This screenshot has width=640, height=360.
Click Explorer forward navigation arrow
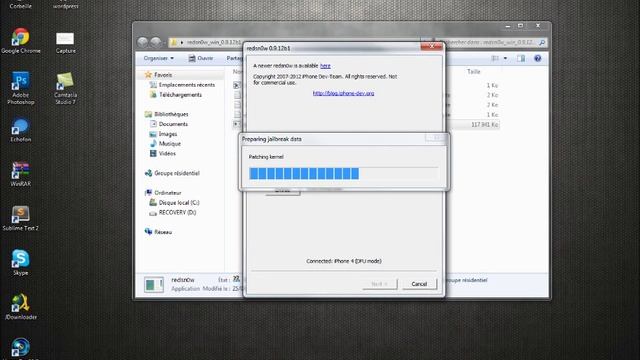pyautogui.click(x=156, y=42)
